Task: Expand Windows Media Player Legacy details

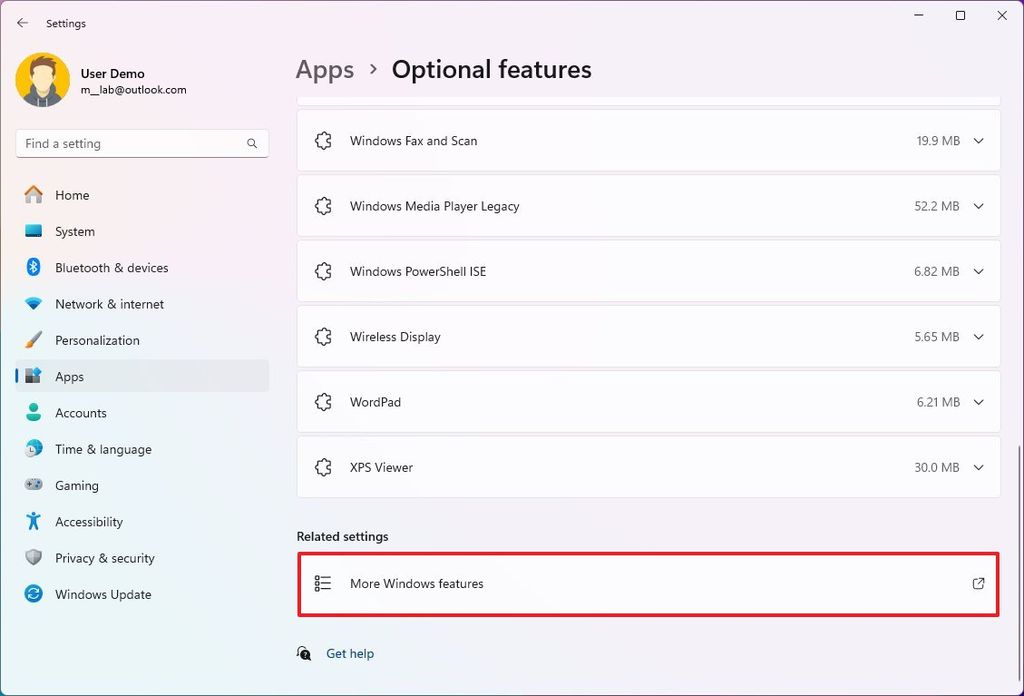Action: [x=979, y=206]
